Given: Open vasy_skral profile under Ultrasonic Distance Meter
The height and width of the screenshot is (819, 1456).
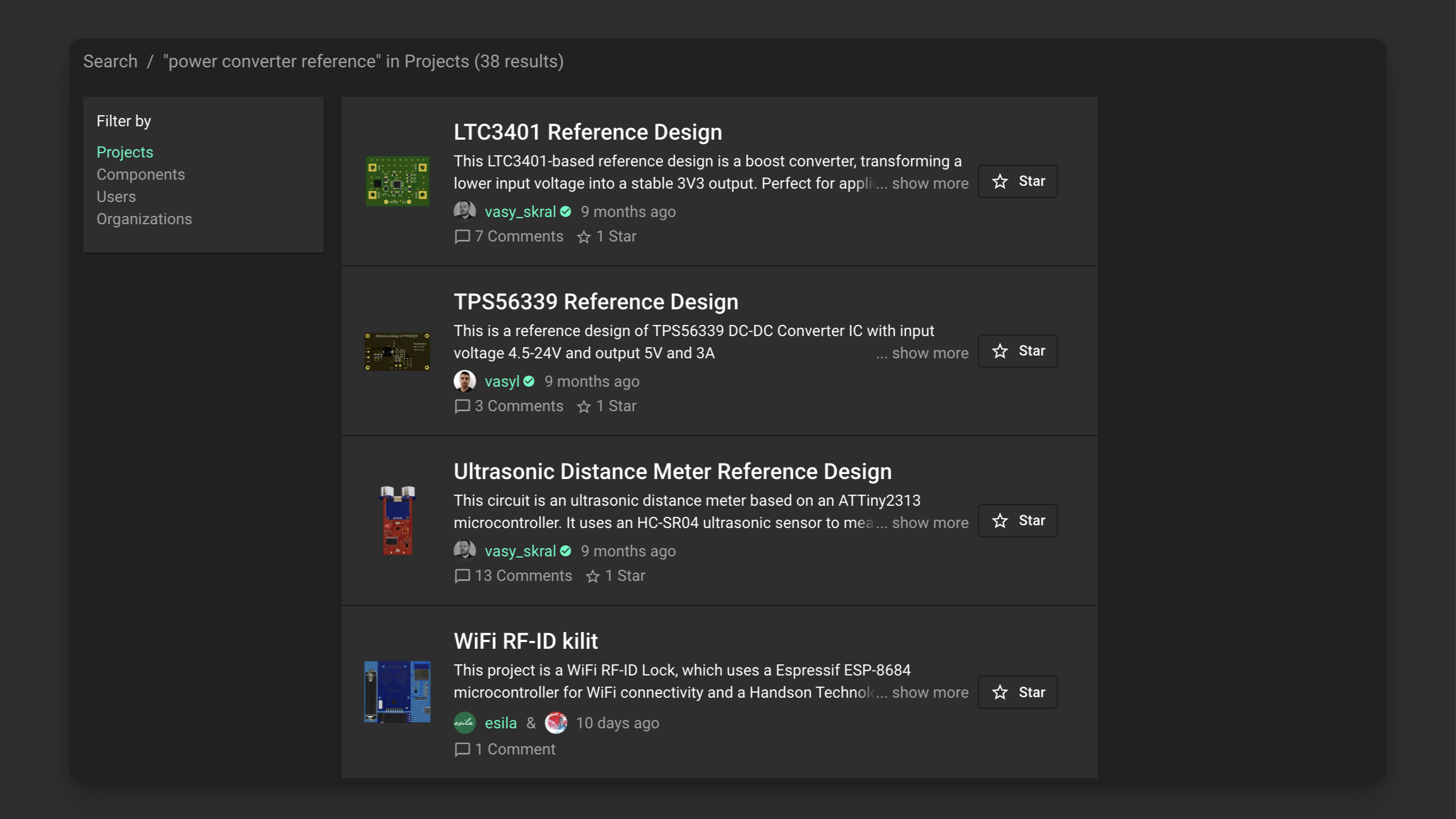Looking at the screenshot, I should point(520,550).
